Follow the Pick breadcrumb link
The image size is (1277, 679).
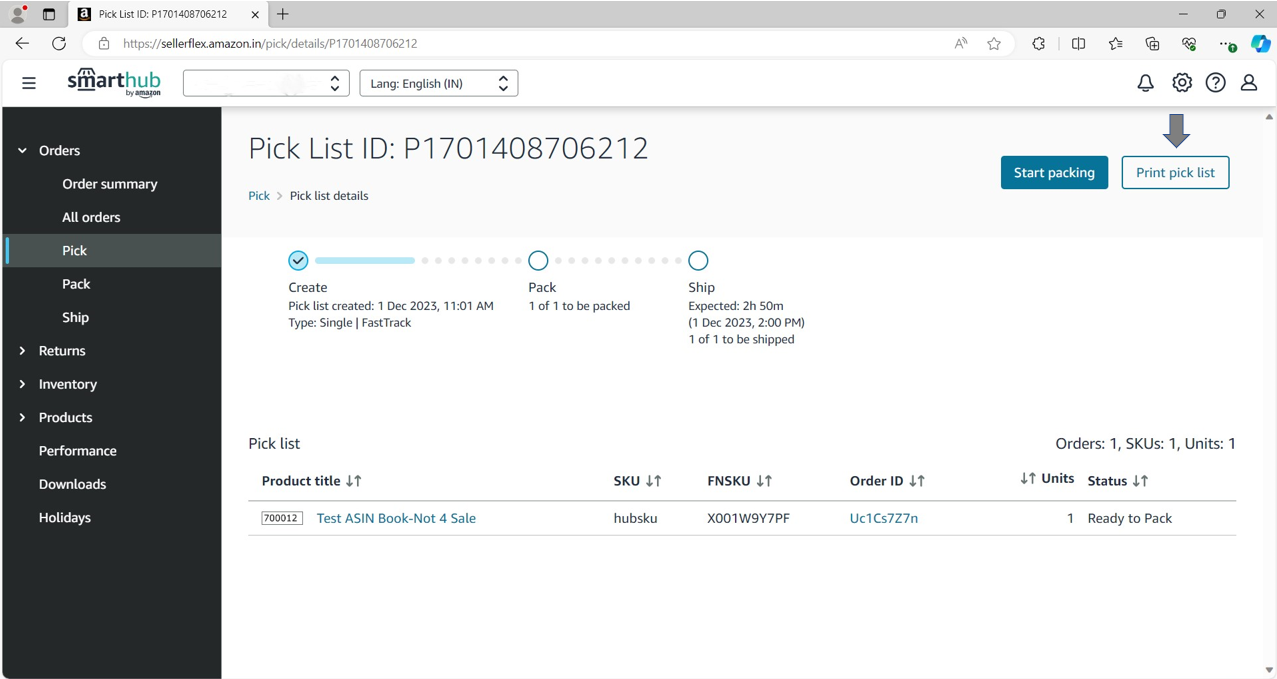pos(259,196)
